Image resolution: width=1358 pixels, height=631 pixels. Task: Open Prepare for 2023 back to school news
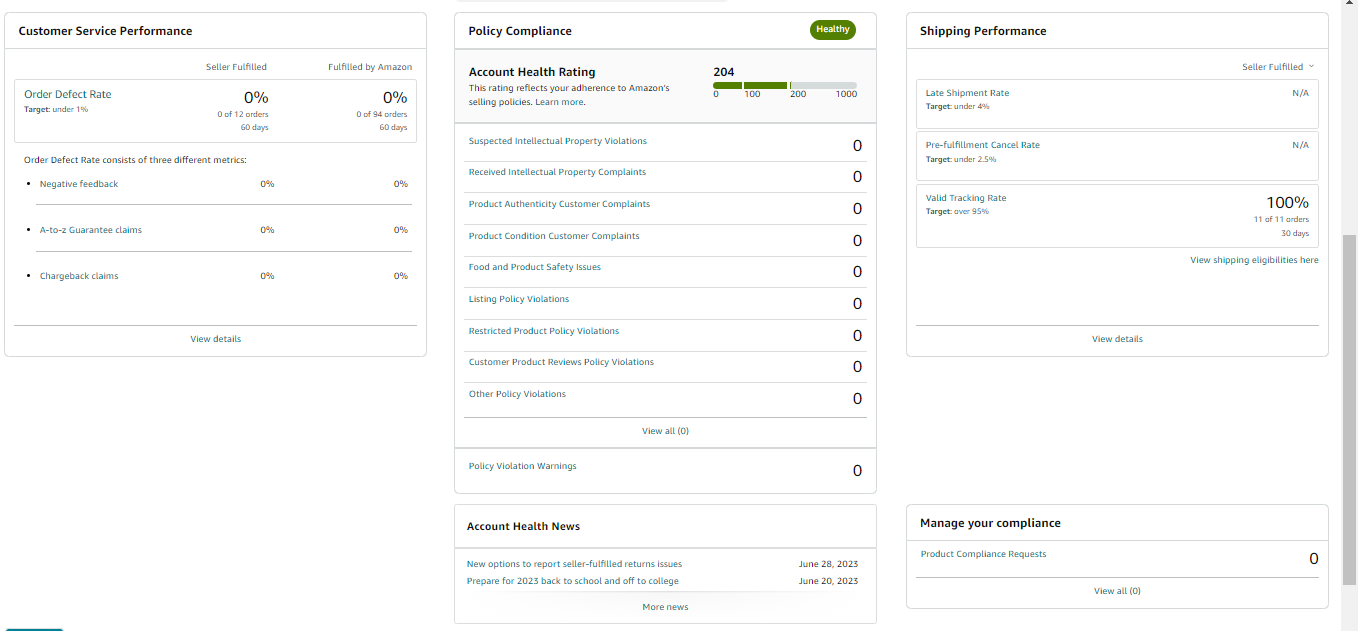(572, 581)
